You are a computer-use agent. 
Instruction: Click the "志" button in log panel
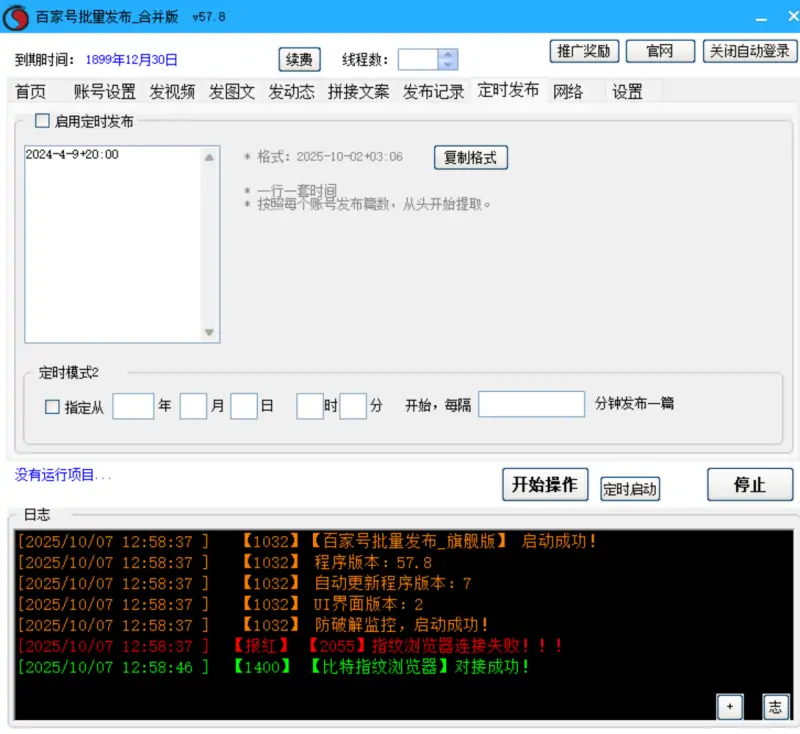click(776, 706)
